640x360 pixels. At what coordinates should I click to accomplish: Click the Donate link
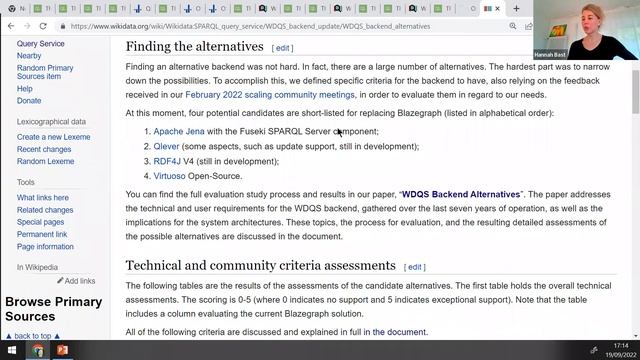29,100
